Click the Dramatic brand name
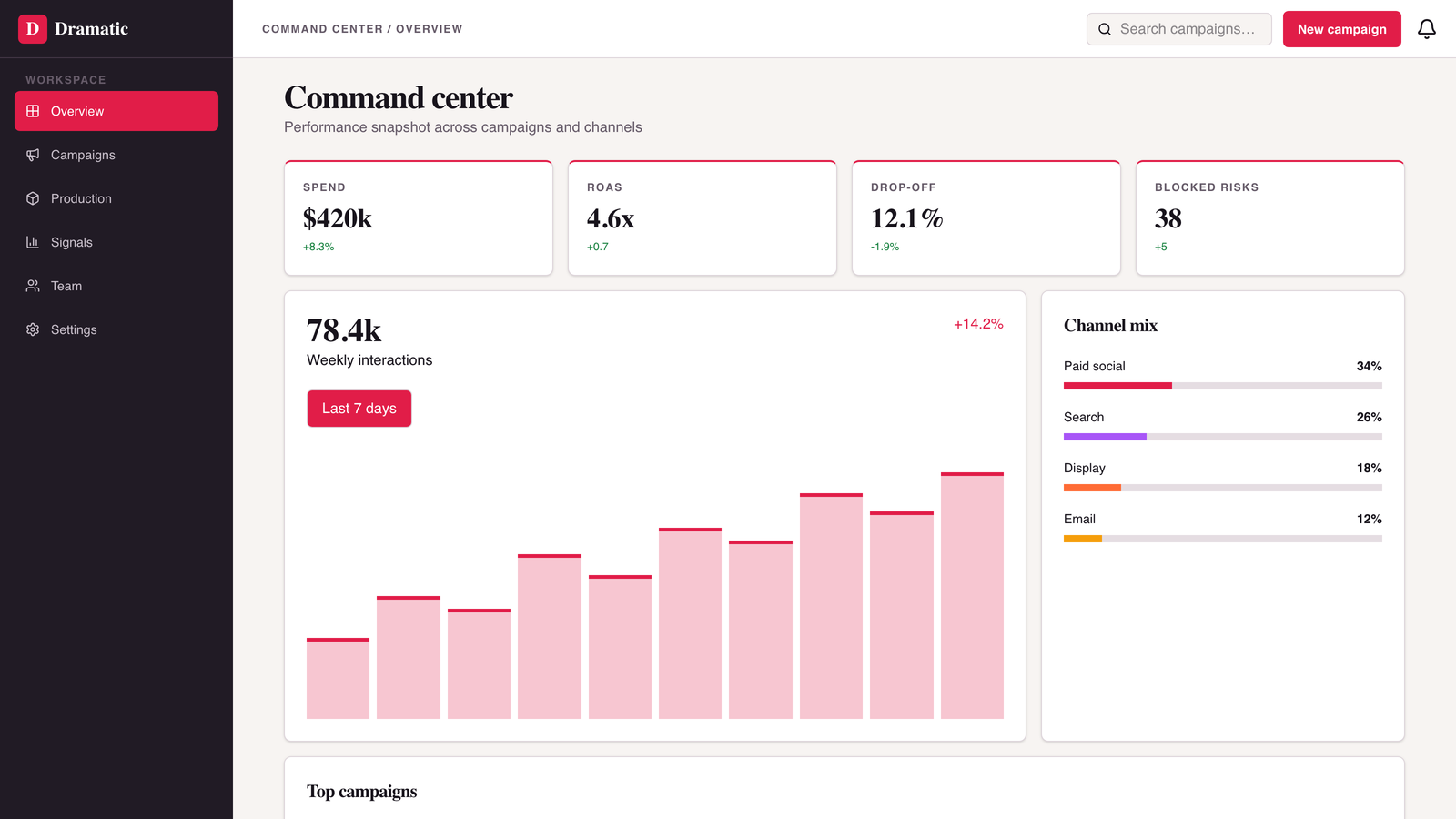 coord(91,29)
